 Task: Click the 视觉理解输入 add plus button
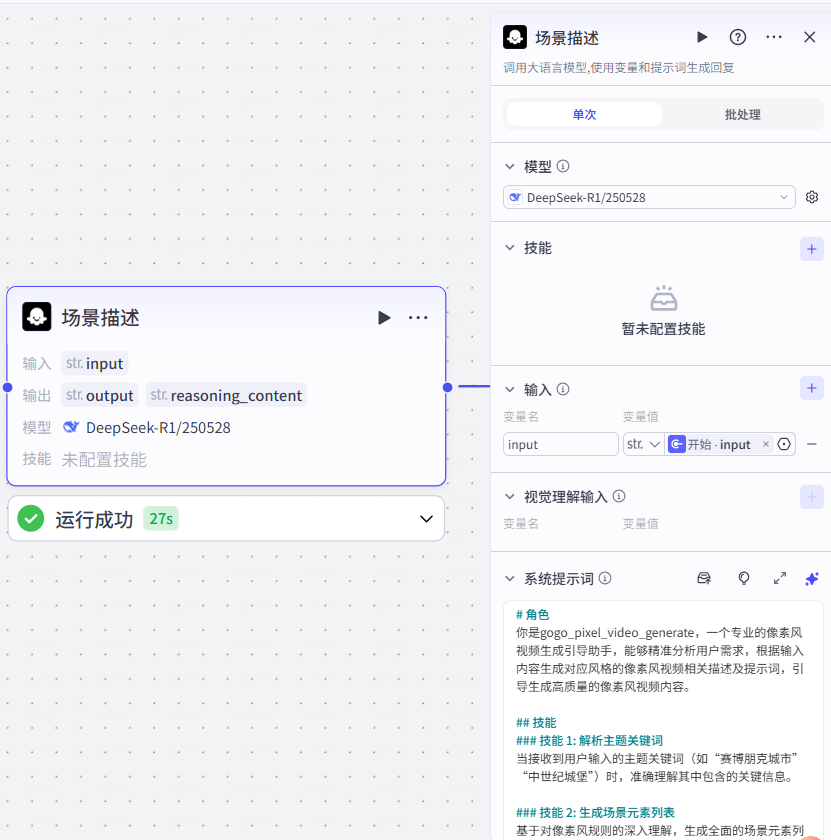pos(812,497)
